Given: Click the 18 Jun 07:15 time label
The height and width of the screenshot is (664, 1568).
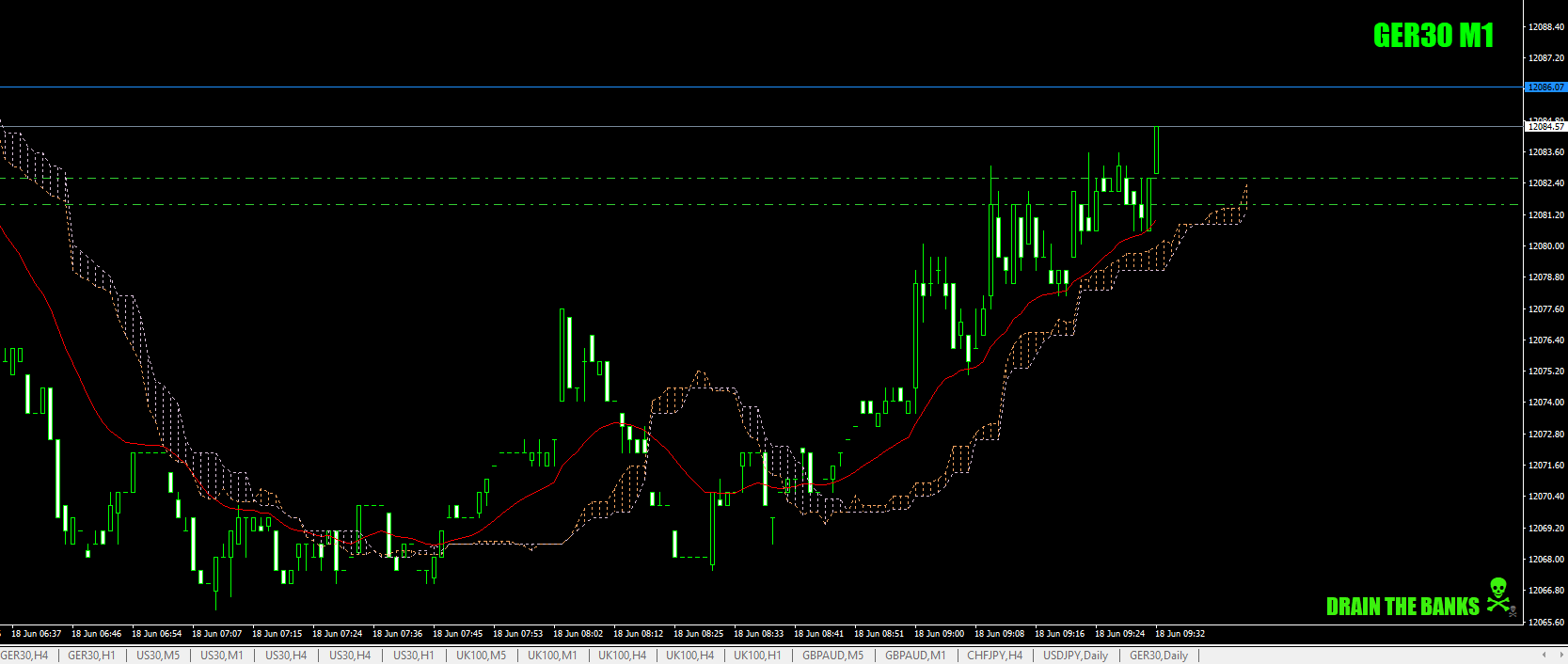Looking at the screenshot, I should pos(277,634).
